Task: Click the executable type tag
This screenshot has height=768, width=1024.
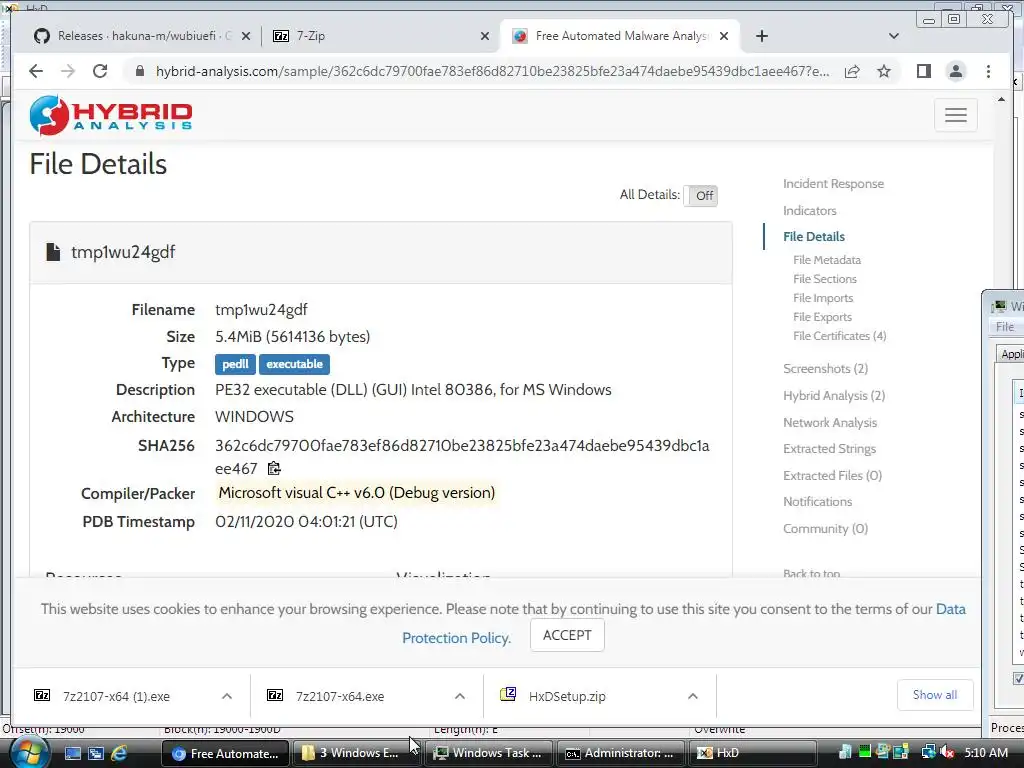Action: tap(295, 364)
